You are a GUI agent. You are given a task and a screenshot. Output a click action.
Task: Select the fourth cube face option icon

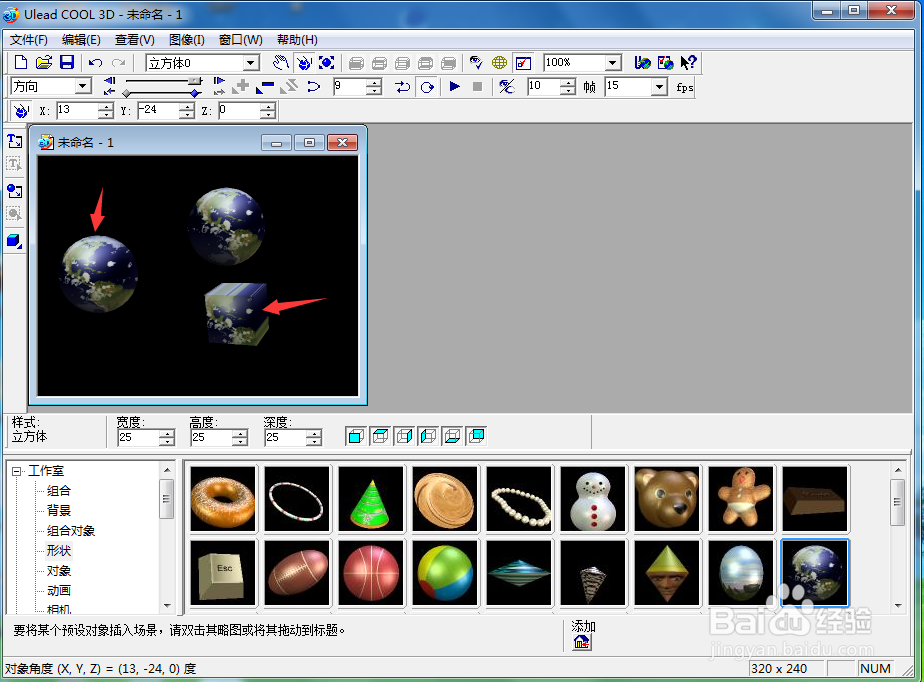coord(428,436)
